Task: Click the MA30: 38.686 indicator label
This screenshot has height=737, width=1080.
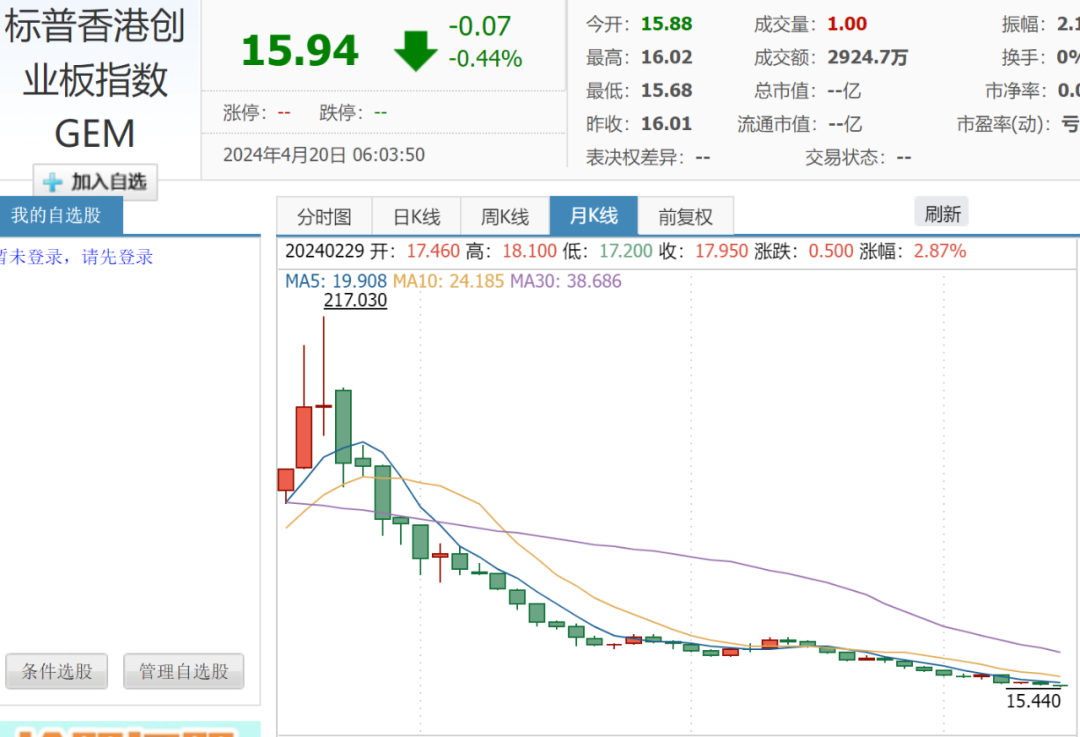Action: 565,281
